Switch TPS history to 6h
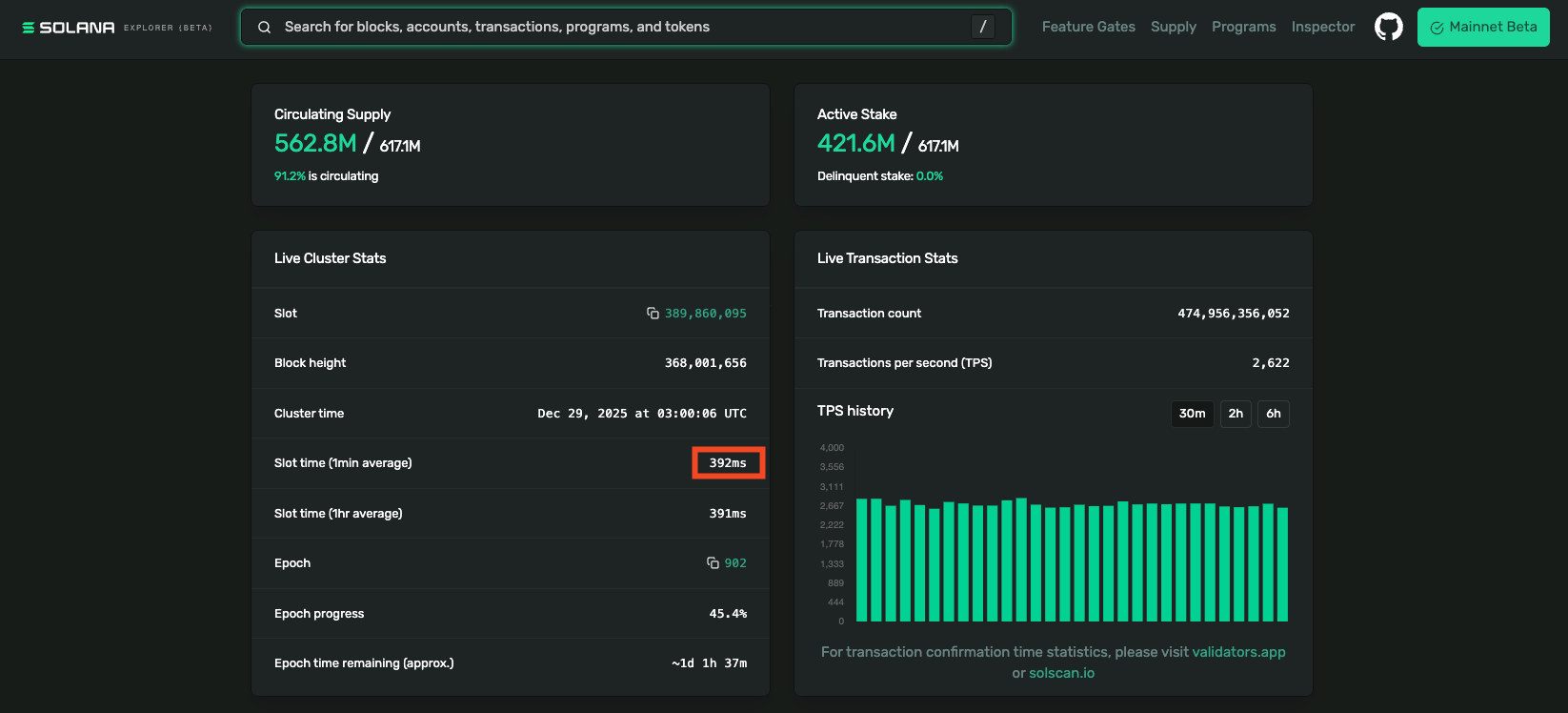 tap(1274, 414)
